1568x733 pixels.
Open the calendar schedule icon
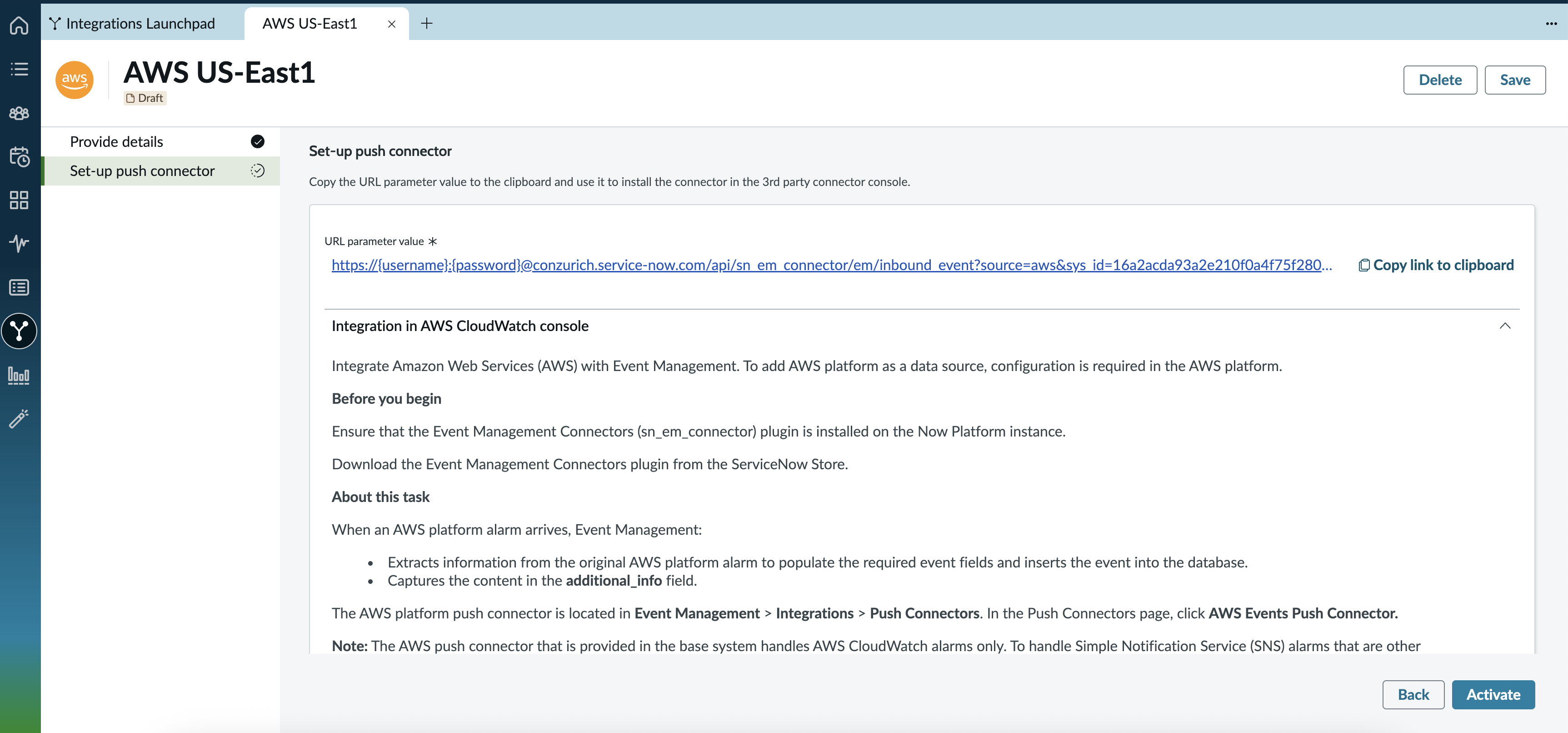tap(19, 156)
